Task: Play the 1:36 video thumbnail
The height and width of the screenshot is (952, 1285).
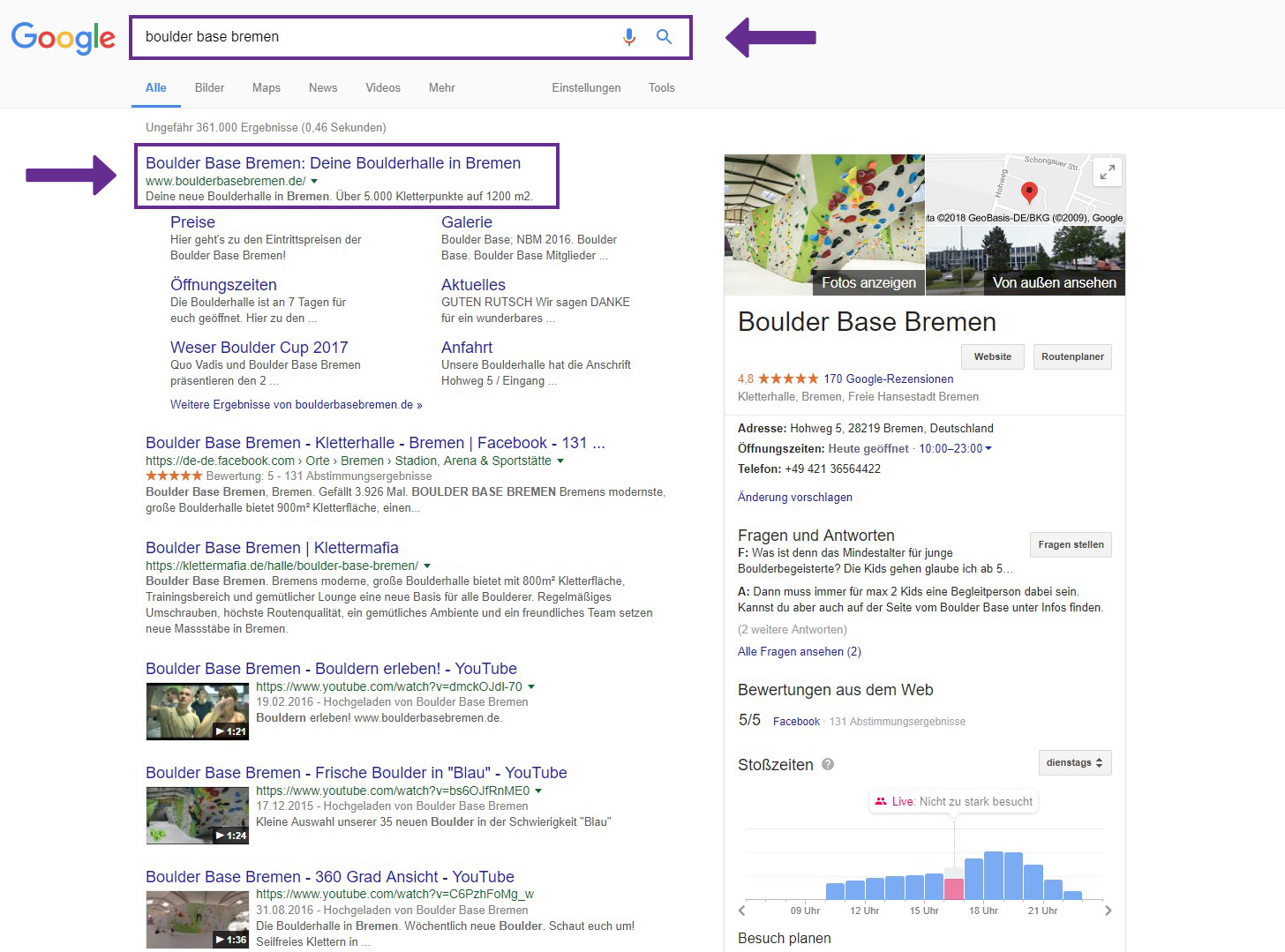Action: [x=197, y=919]
